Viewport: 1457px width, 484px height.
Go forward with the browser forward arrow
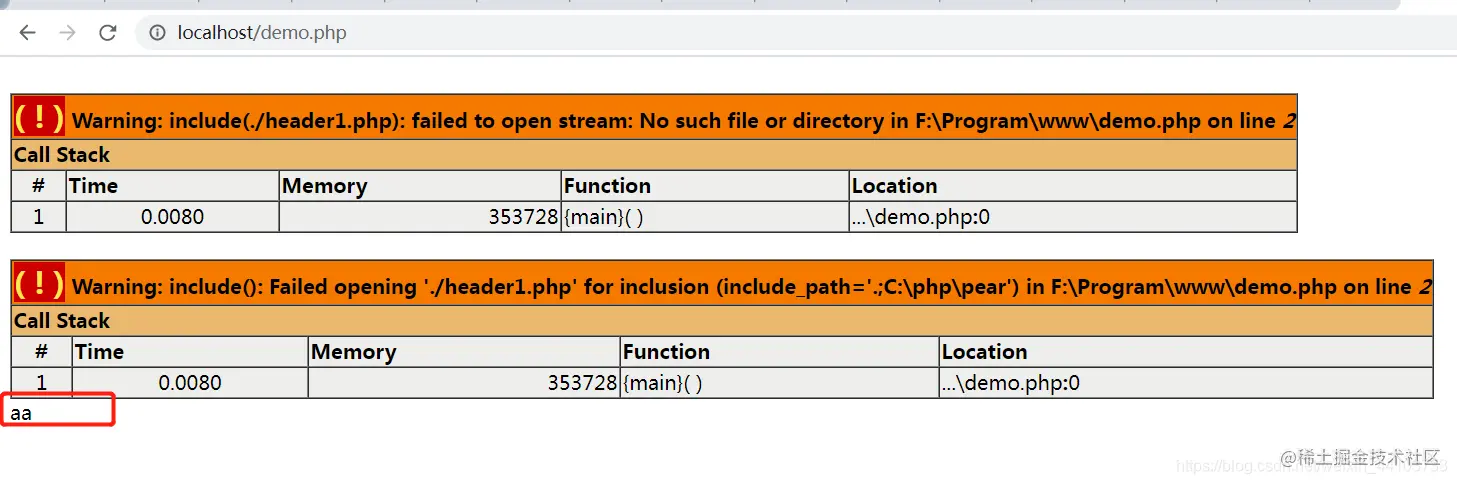point(67,33)
